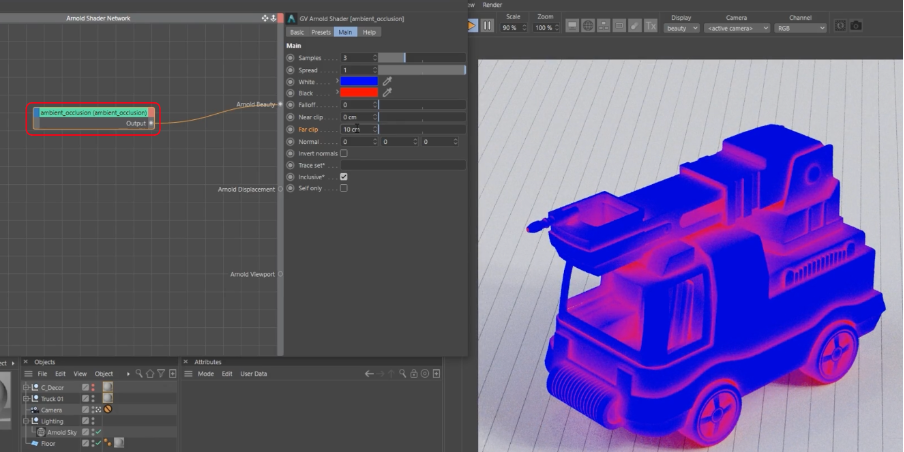This screenshot has width=904, height=452.
Task: Open the Render menu at top
Action: (x=492, y=5)
